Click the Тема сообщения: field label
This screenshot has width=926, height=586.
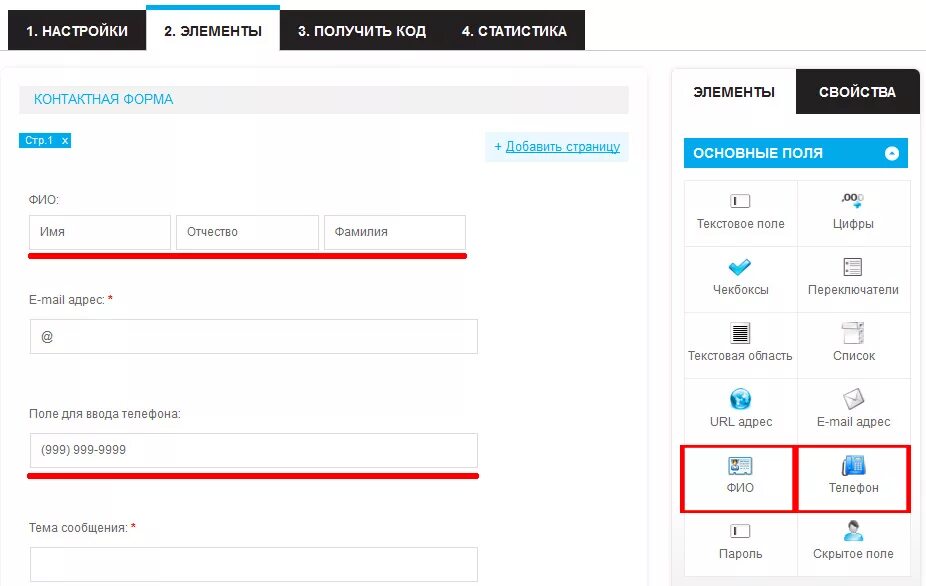coord(78,528)
